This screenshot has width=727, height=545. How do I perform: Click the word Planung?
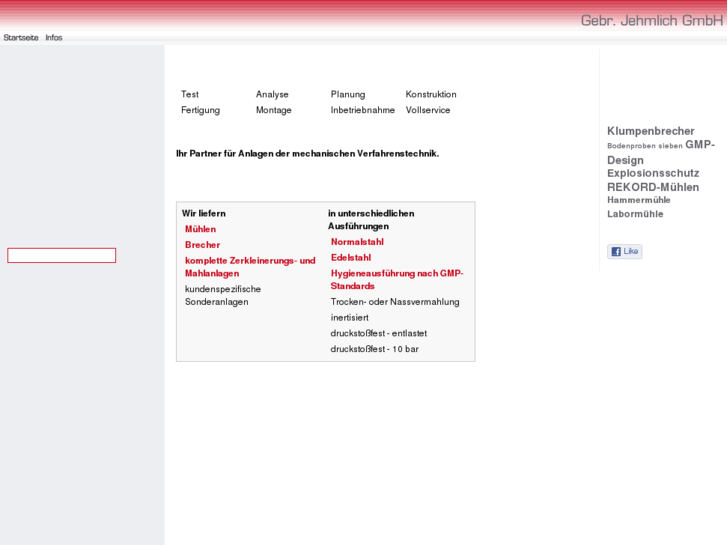coord(348,95)
